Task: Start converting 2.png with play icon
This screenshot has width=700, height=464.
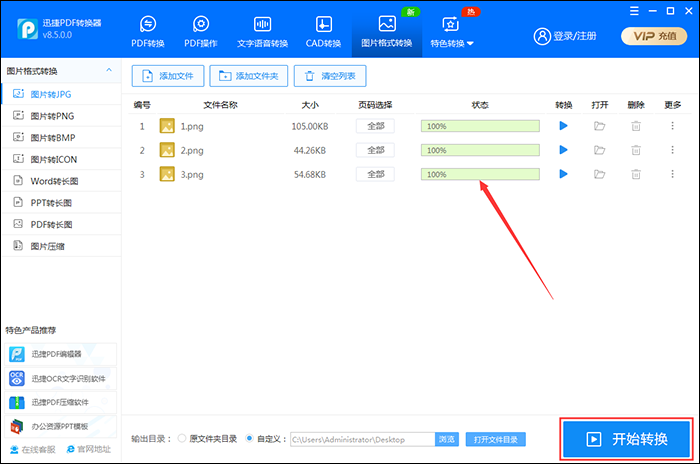Action: click(563, 150)
